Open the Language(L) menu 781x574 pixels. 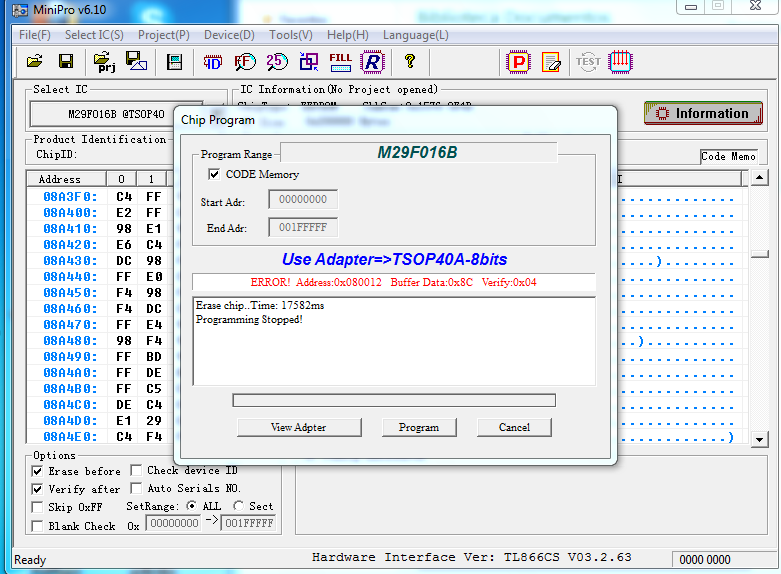coord(416,35)
